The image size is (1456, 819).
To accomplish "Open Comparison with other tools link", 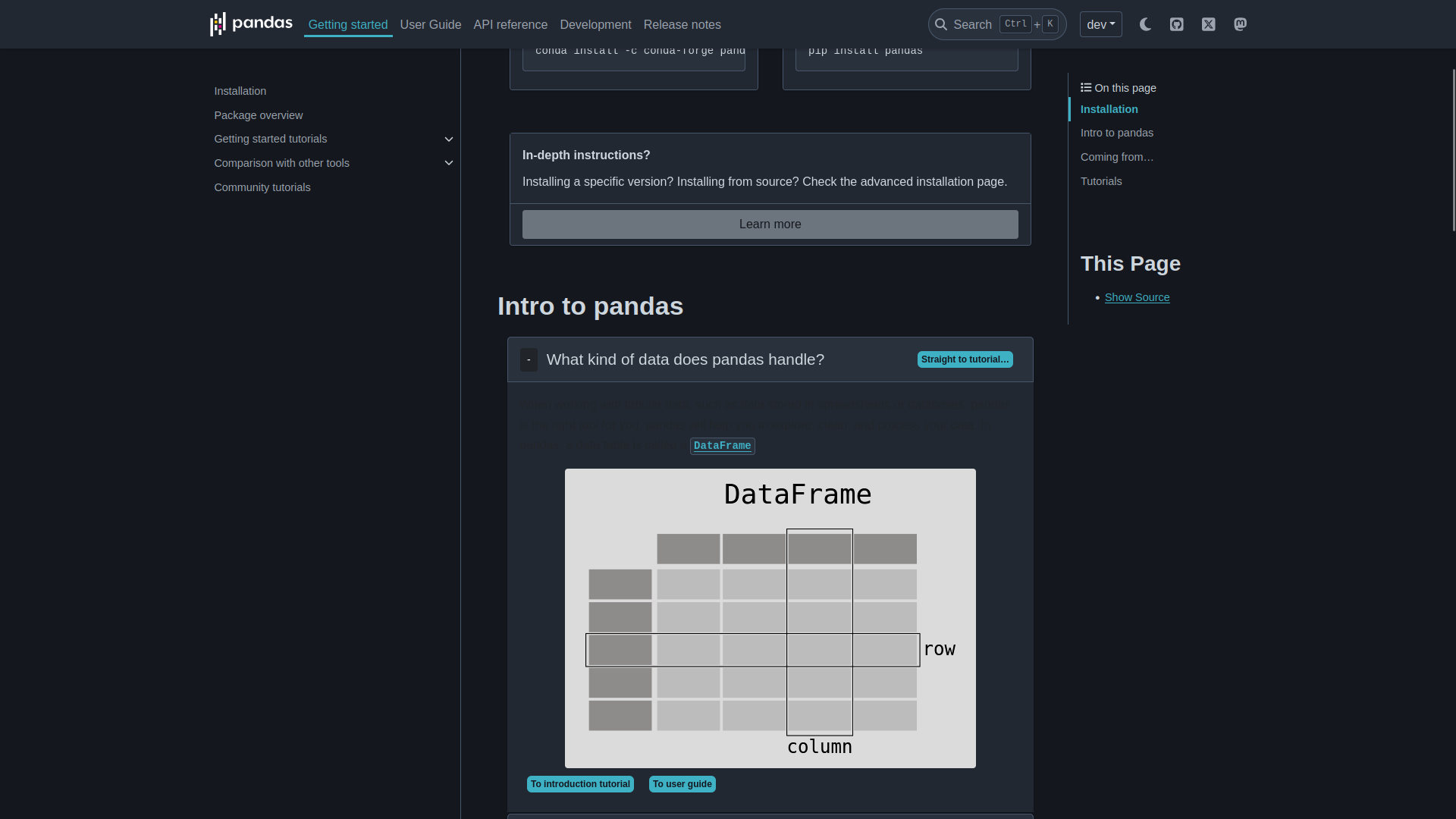I will (282, 163).
